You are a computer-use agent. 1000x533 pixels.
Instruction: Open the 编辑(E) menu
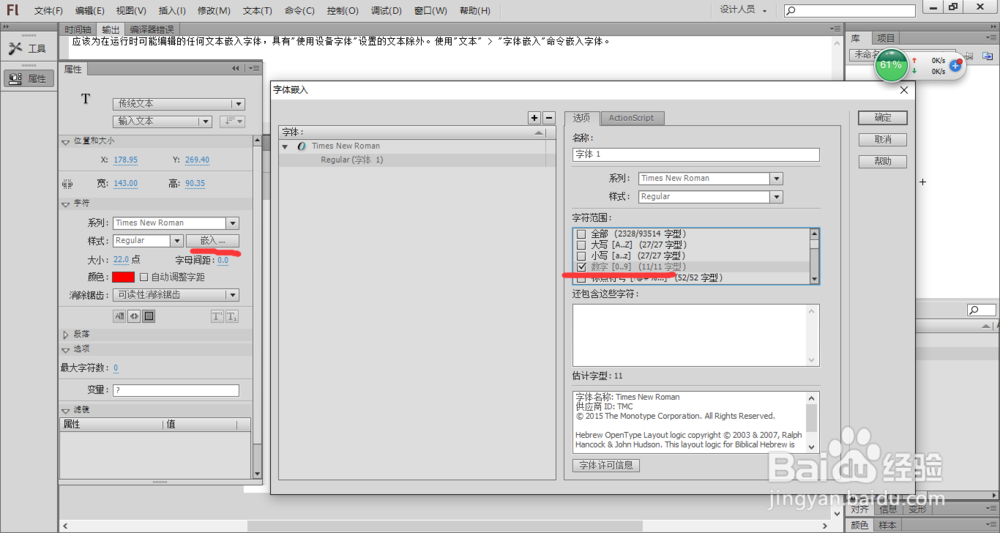point(89,11)
